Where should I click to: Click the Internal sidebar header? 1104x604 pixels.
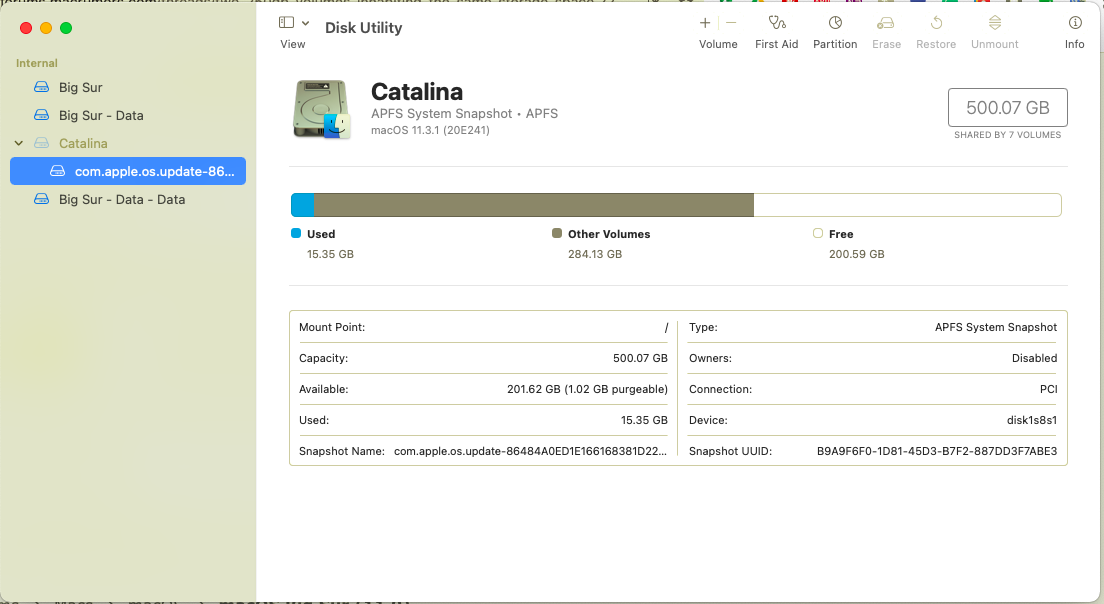click(x=37, y=63)
